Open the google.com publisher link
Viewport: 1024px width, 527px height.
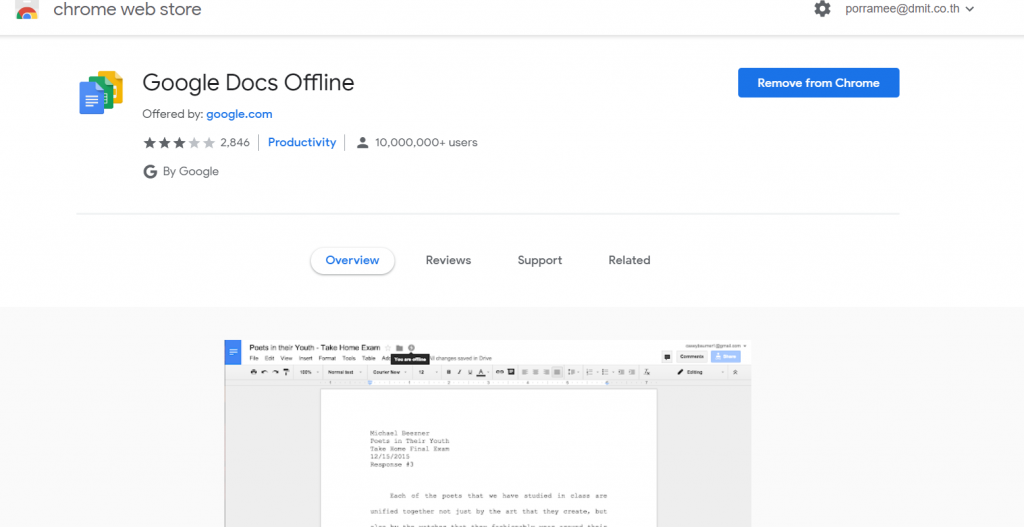[x=239, y=114]
